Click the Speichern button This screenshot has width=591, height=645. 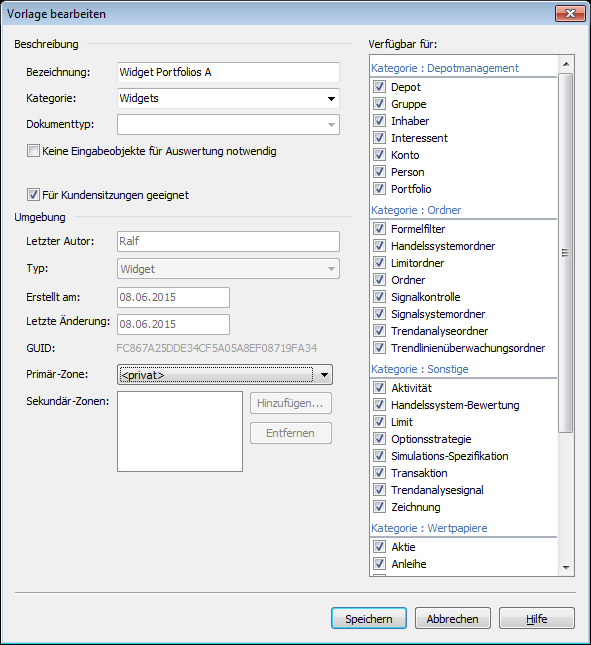(369, 618)
